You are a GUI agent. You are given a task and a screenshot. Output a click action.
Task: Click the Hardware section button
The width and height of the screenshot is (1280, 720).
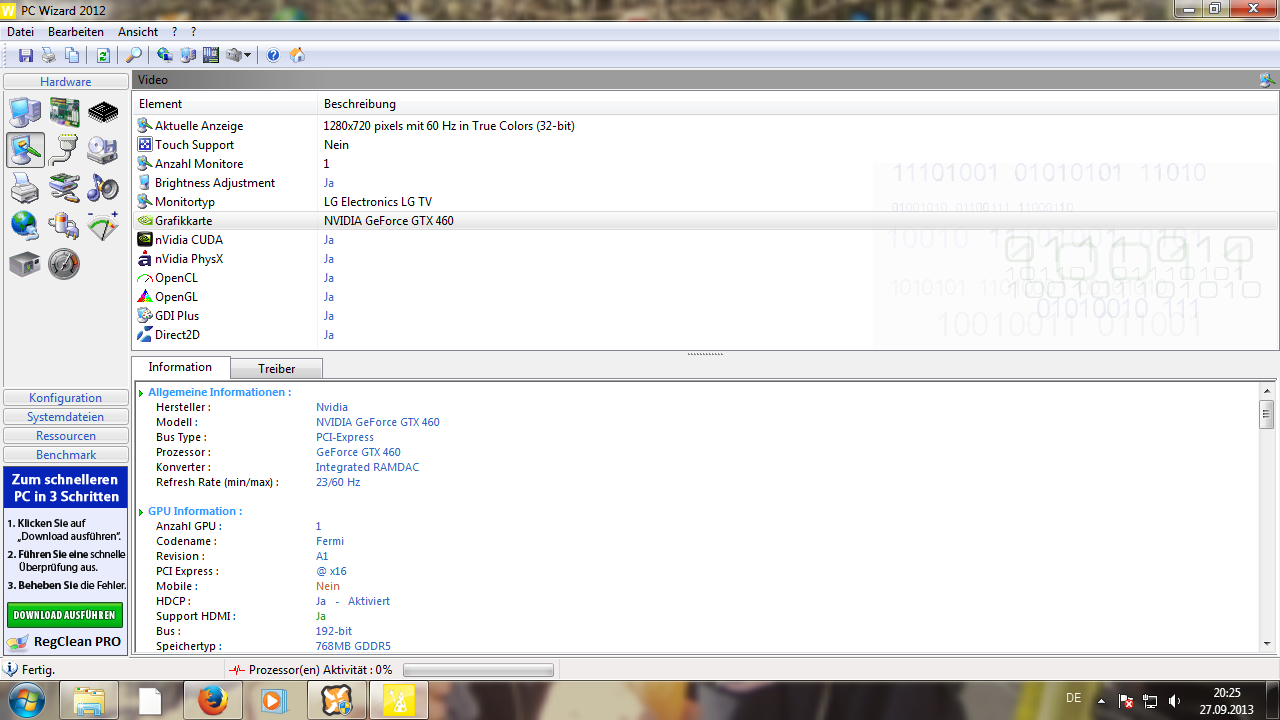coord(66,82)
